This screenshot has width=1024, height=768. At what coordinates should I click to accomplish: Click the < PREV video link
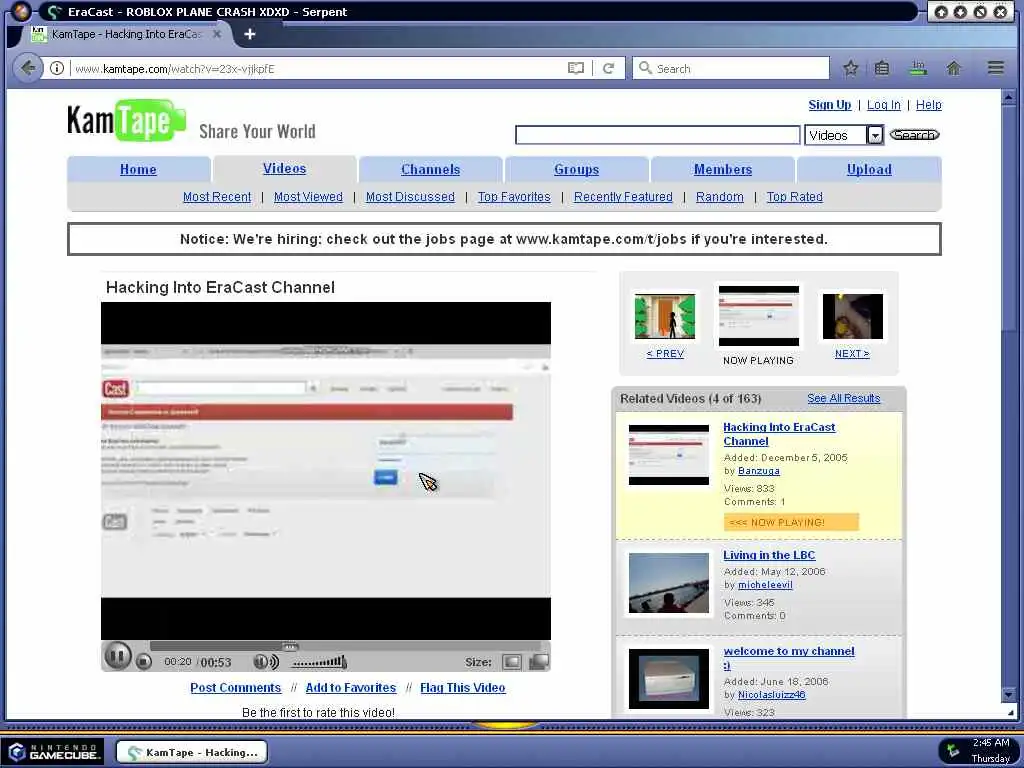pyautogui.click(x=665, y=353)
